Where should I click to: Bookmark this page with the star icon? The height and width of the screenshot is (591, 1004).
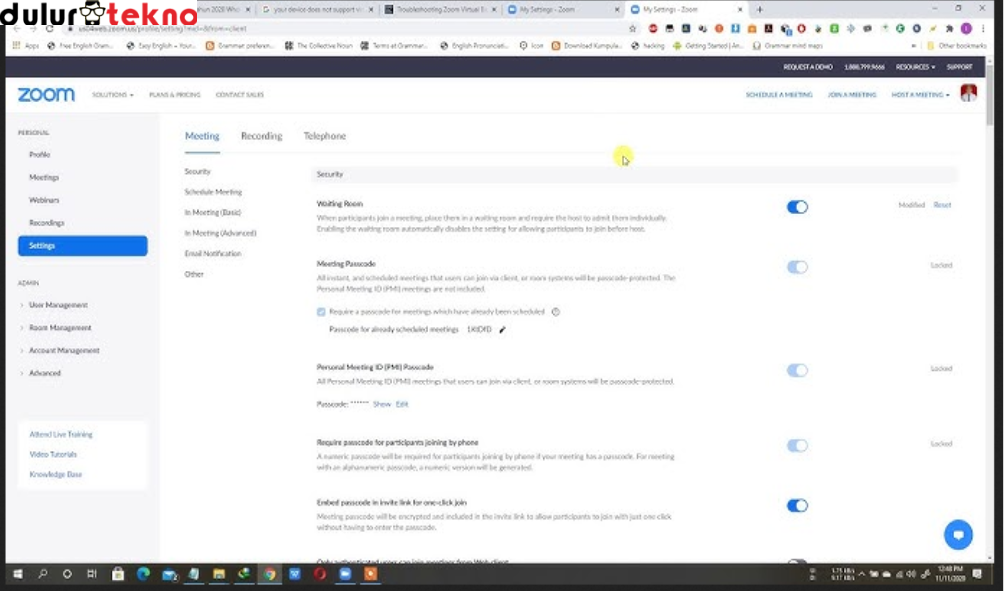[633, 29]
